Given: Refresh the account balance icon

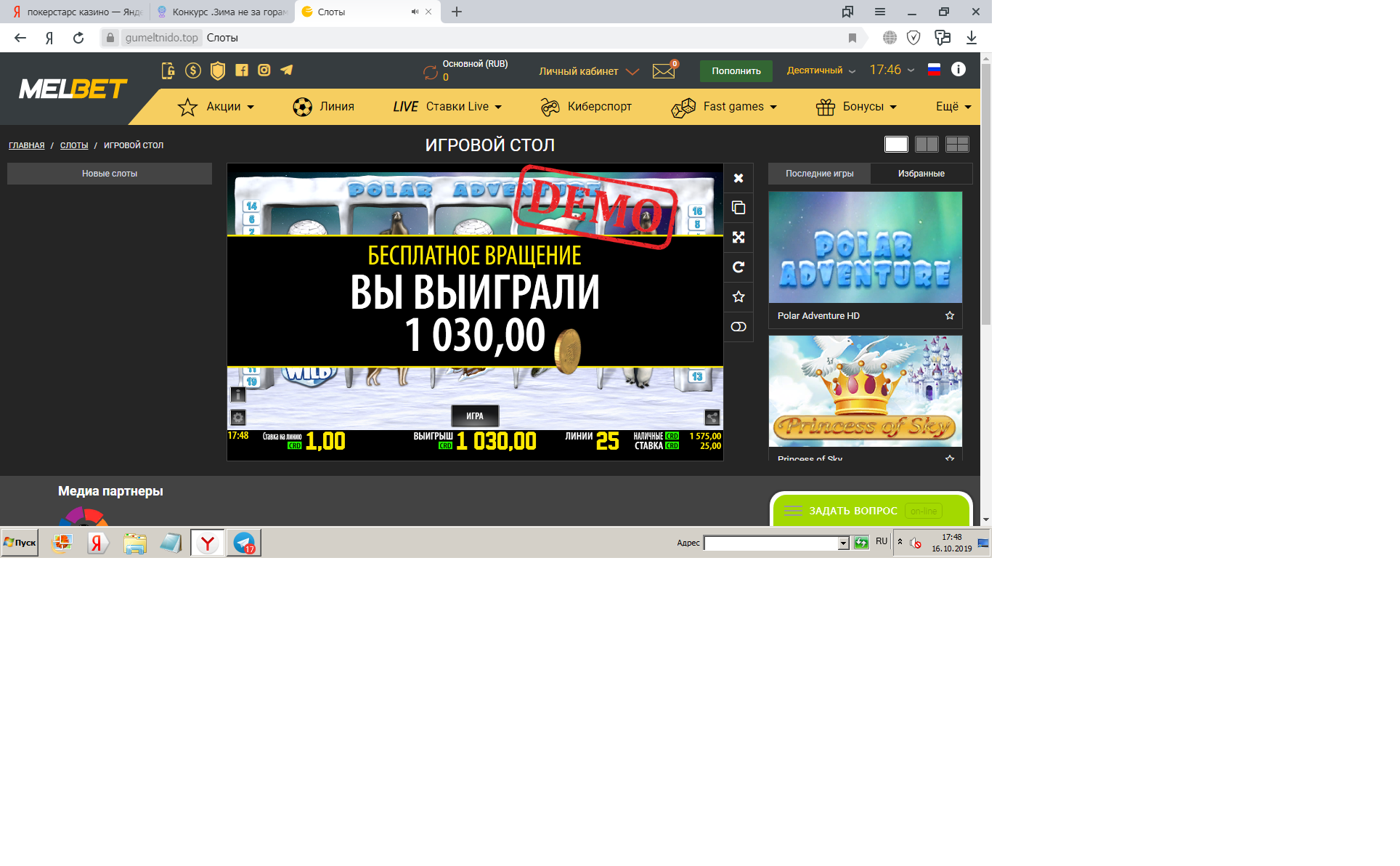Looking at the screenshot, I should coord(431,73).
